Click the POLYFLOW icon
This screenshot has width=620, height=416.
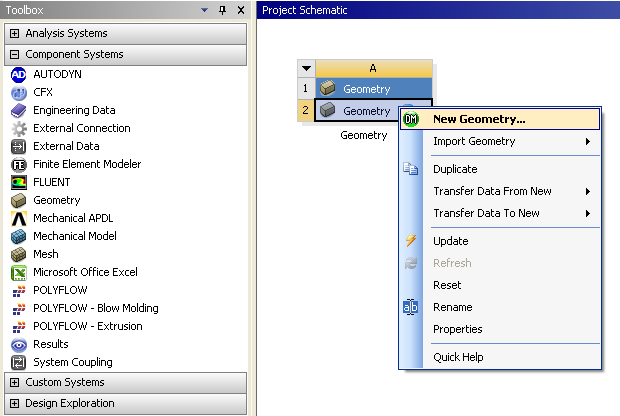[x=19, y=291]
